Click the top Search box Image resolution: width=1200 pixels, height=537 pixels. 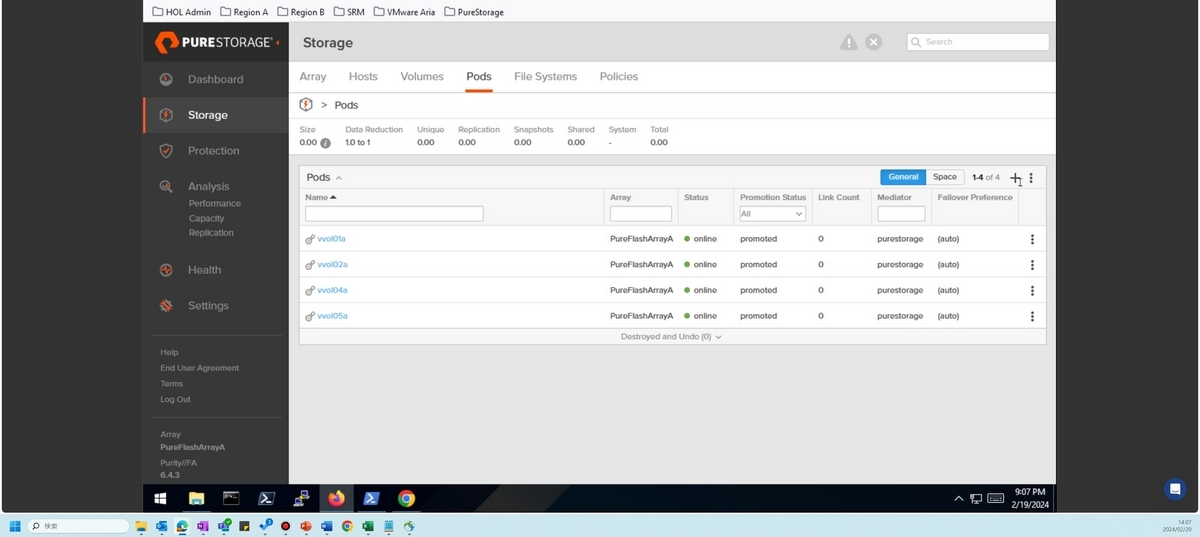coord(978,42)
